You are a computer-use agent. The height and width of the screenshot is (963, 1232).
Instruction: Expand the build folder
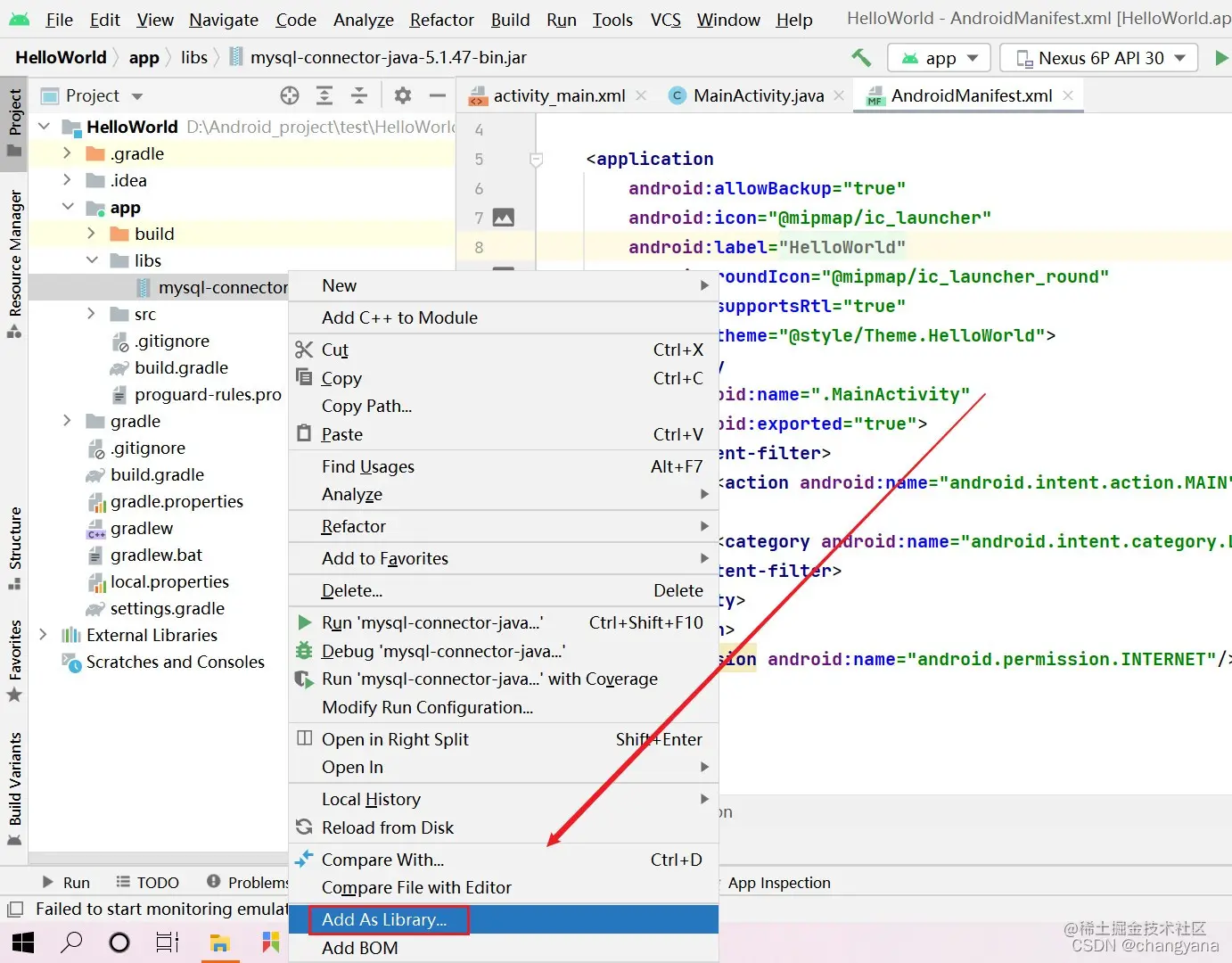(x=91, y=234)
